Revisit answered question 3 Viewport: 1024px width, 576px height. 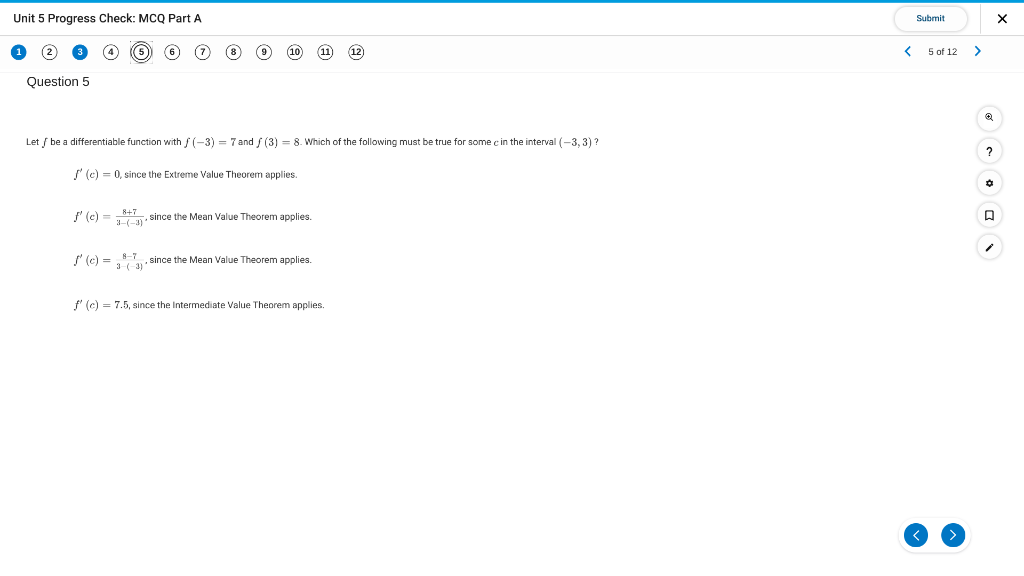coord(79,52)
